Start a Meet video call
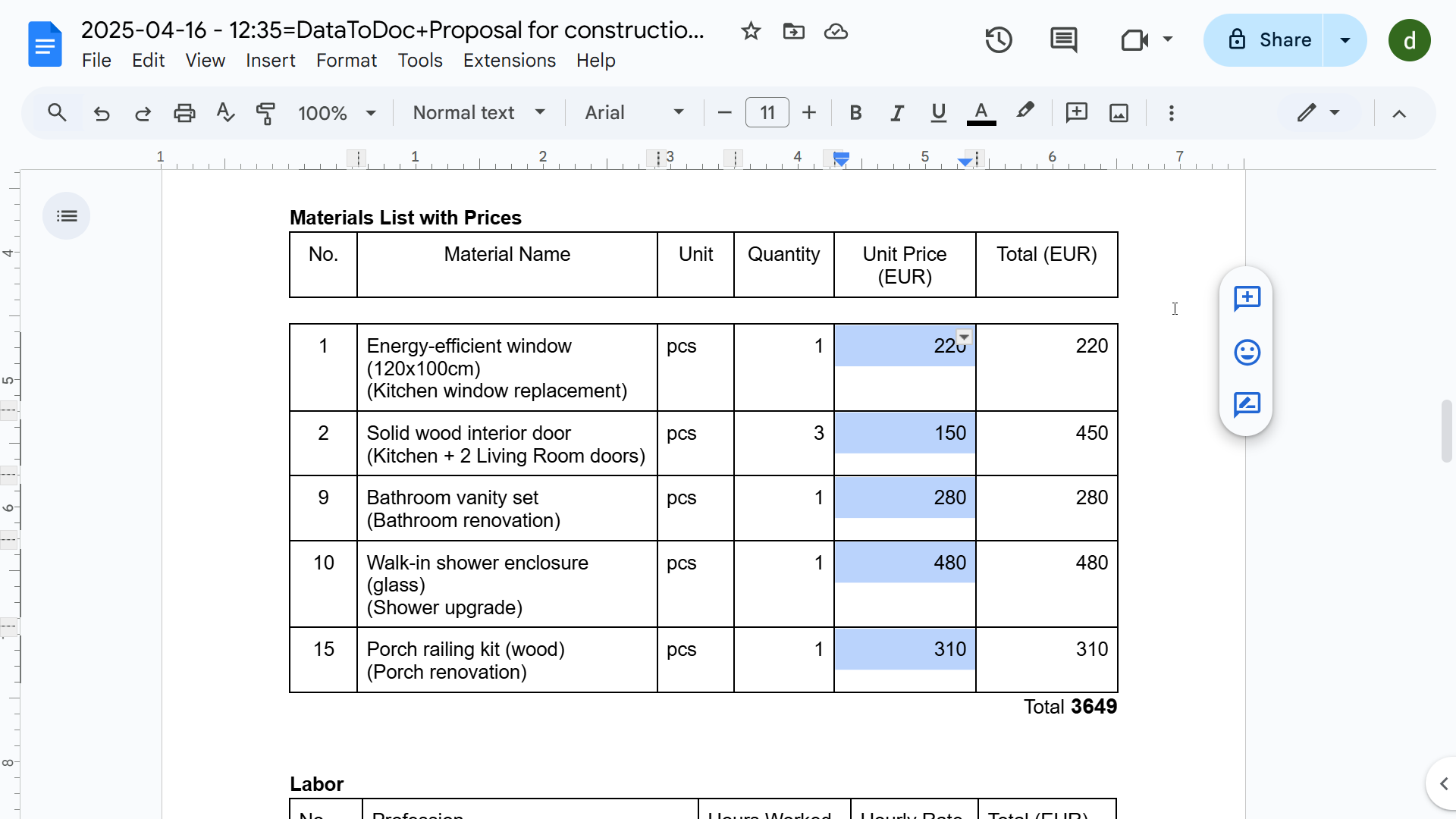The height and width of the screenshot is (819, 1456). coord(1134,39)
